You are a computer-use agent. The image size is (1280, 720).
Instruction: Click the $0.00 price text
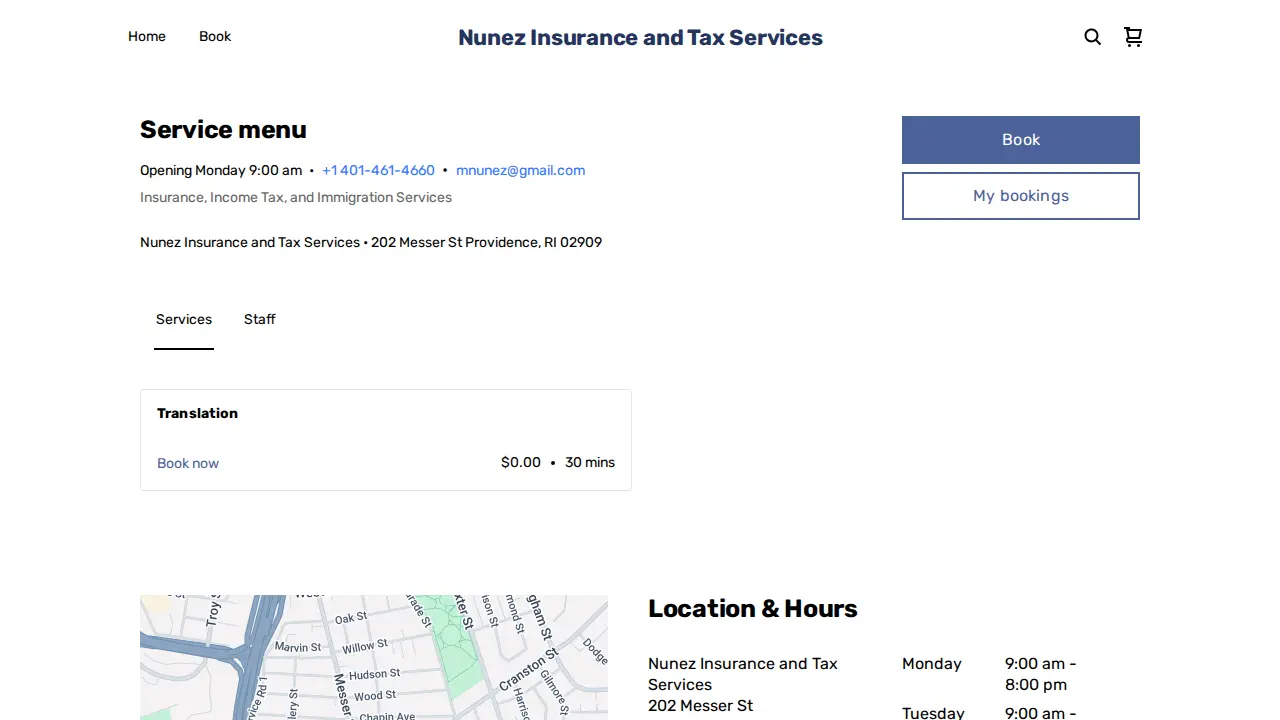pos(521,463)
